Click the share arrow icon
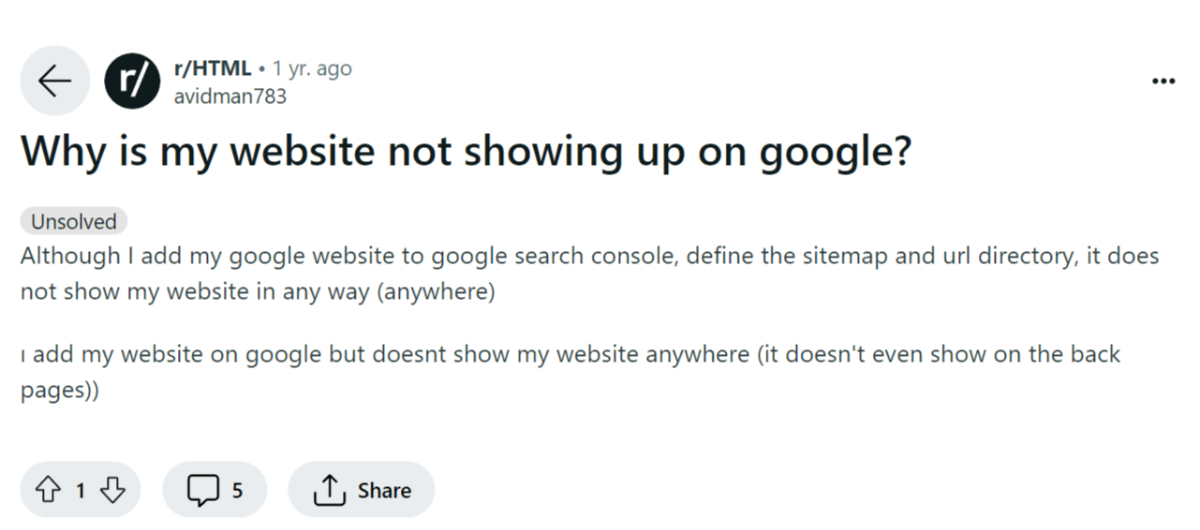 tap(328, 490)
